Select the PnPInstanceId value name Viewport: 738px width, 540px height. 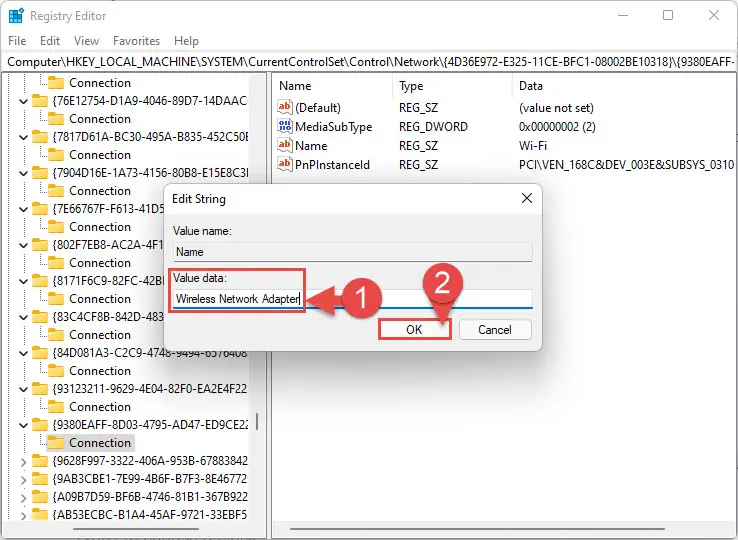[332, 165]
